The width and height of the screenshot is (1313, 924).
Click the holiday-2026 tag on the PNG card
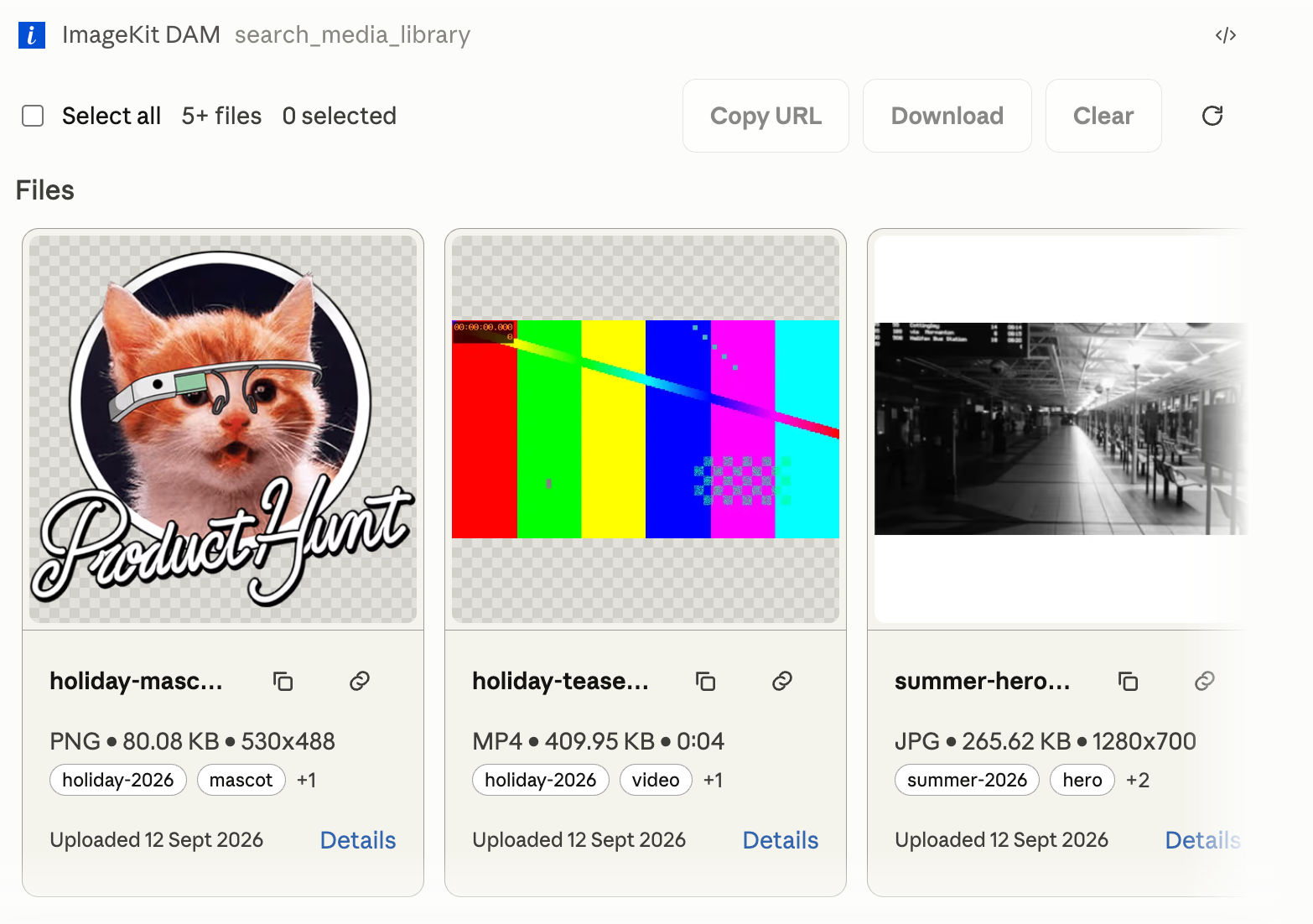coord(118,780)
